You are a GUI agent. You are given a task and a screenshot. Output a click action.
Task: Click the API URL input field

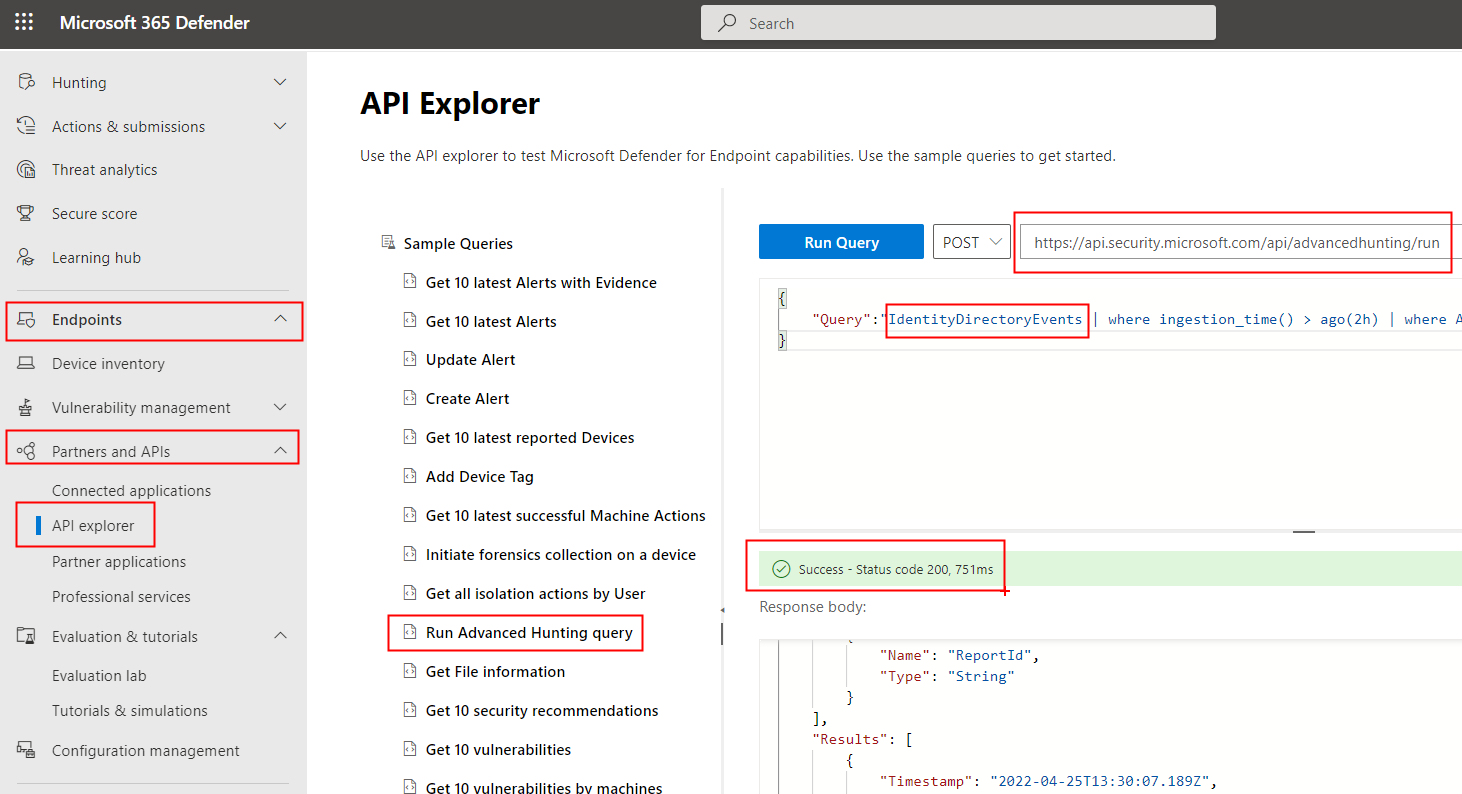[1240, 242]
